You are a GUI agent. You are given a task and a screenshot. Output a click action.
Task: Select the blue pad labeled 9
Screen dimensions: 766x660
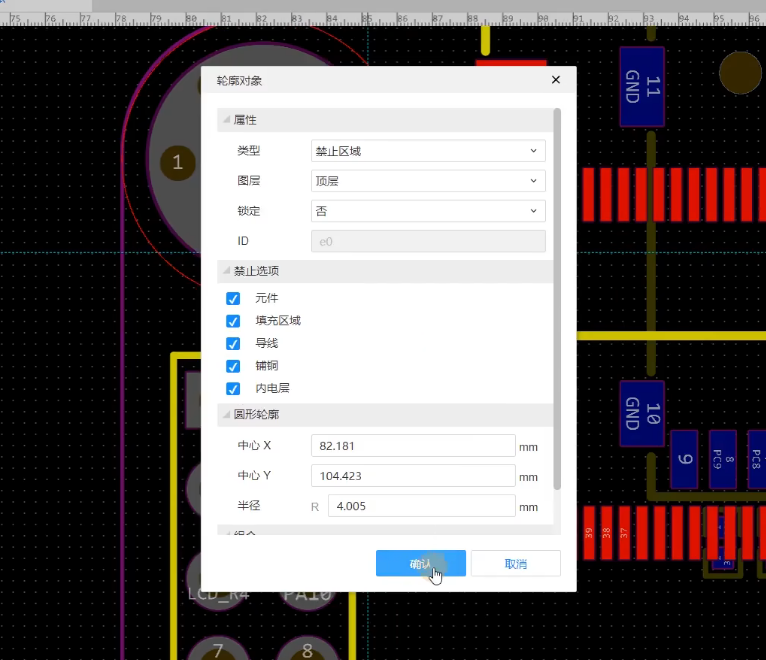pos(684,459)
